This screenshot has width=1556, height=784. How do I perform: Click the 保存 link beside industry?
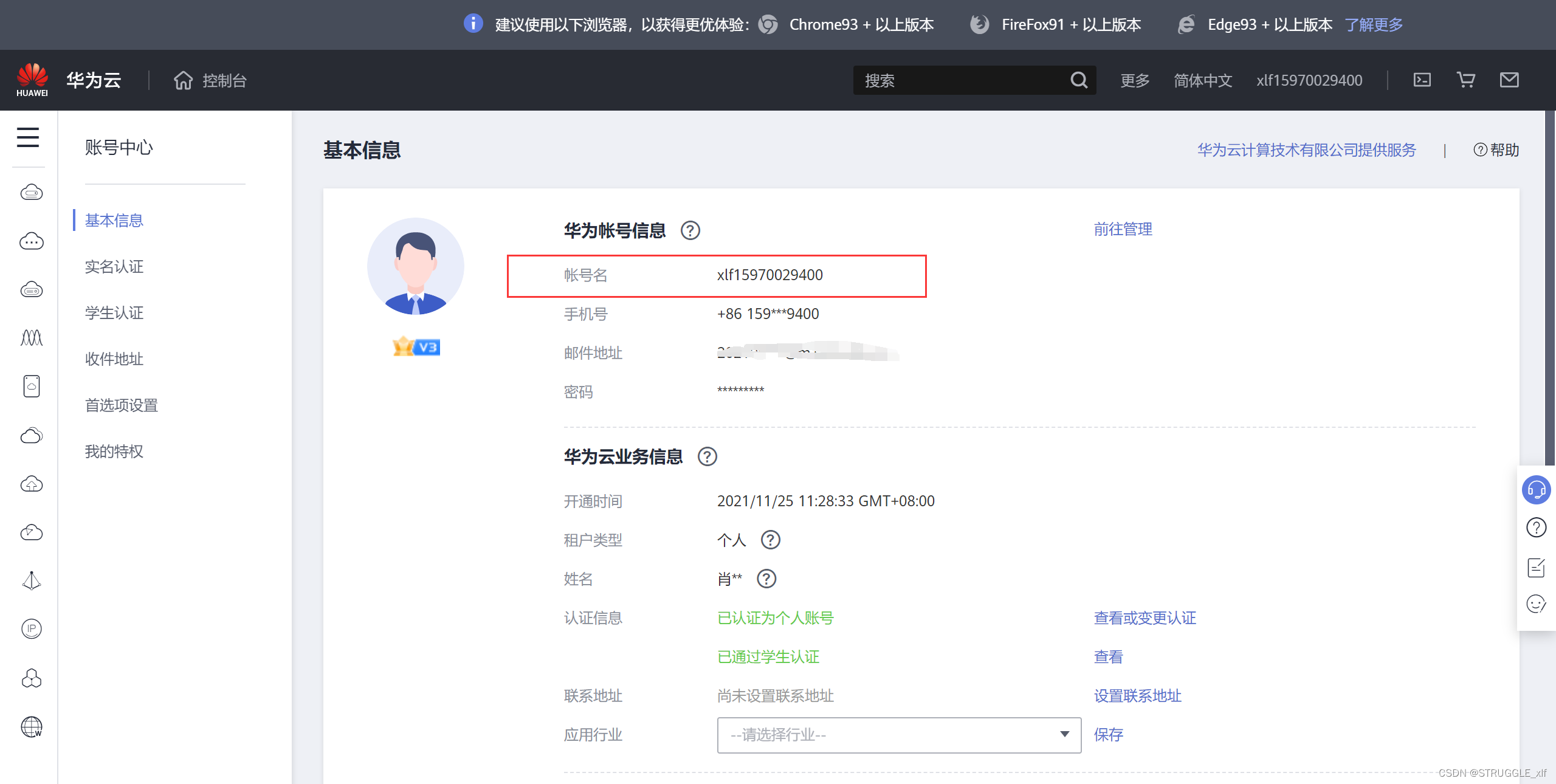click(1108, 735)
